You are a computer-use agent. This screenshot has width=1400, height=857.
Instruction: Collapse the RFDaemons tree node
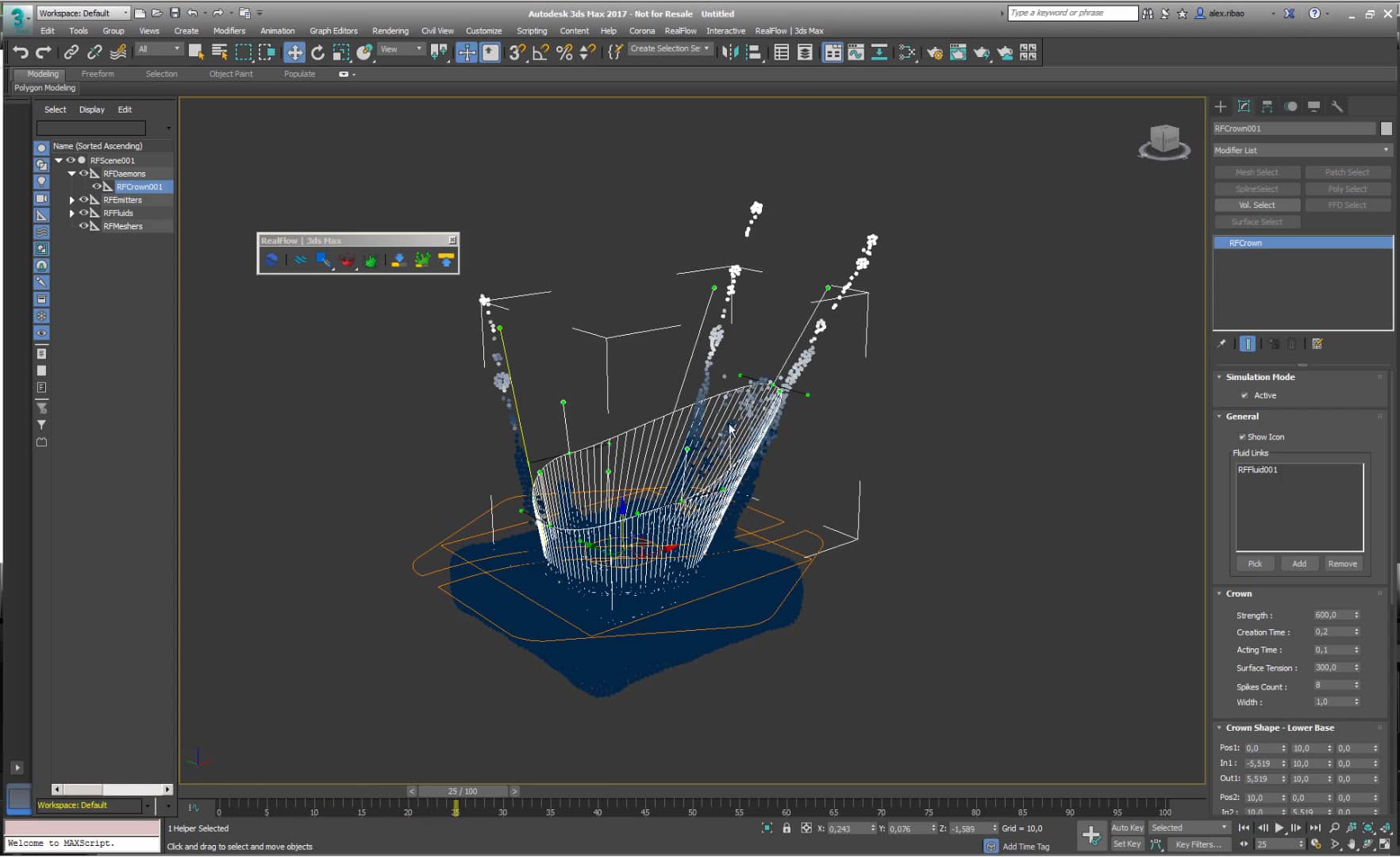71,173
